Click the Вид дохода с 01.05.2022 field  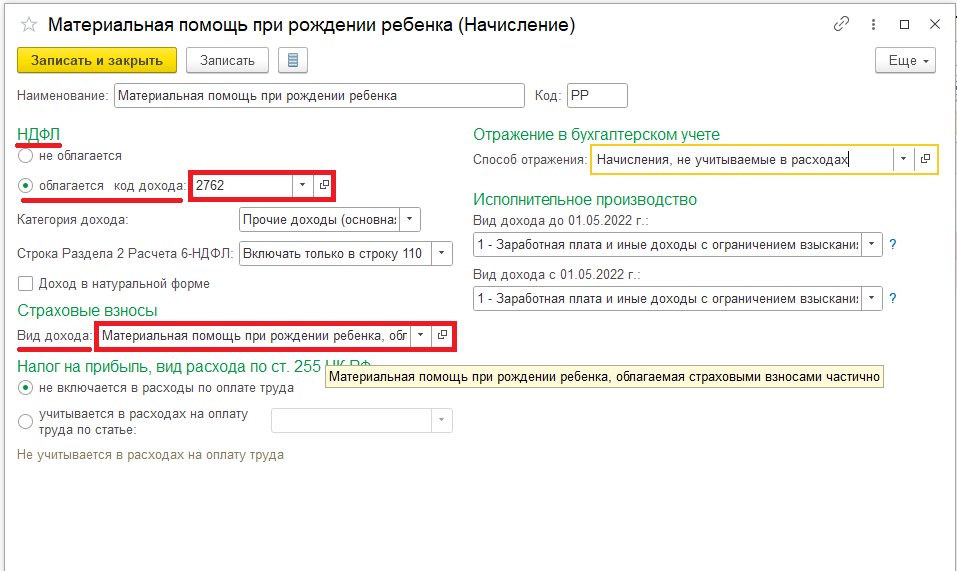(x=667, y=299)
